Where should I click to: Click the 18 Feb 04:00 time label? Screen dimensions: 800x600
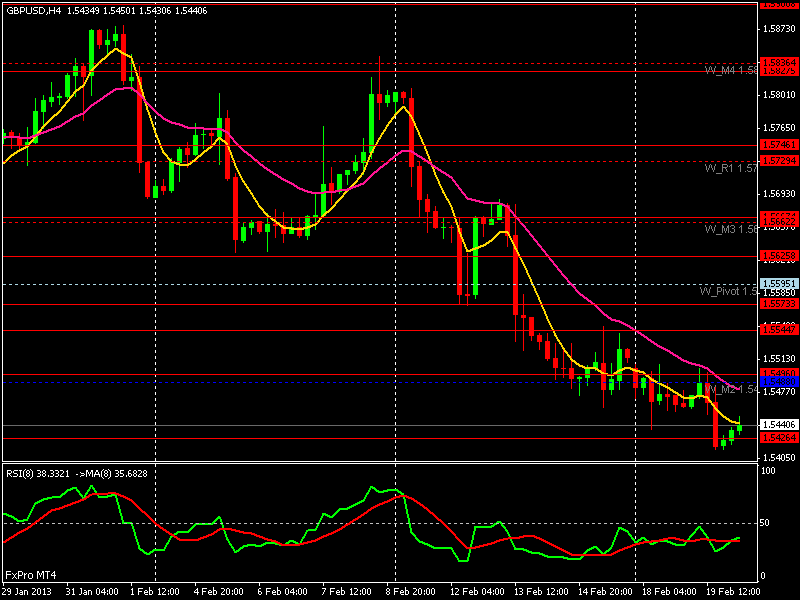[x=669, y=592]
